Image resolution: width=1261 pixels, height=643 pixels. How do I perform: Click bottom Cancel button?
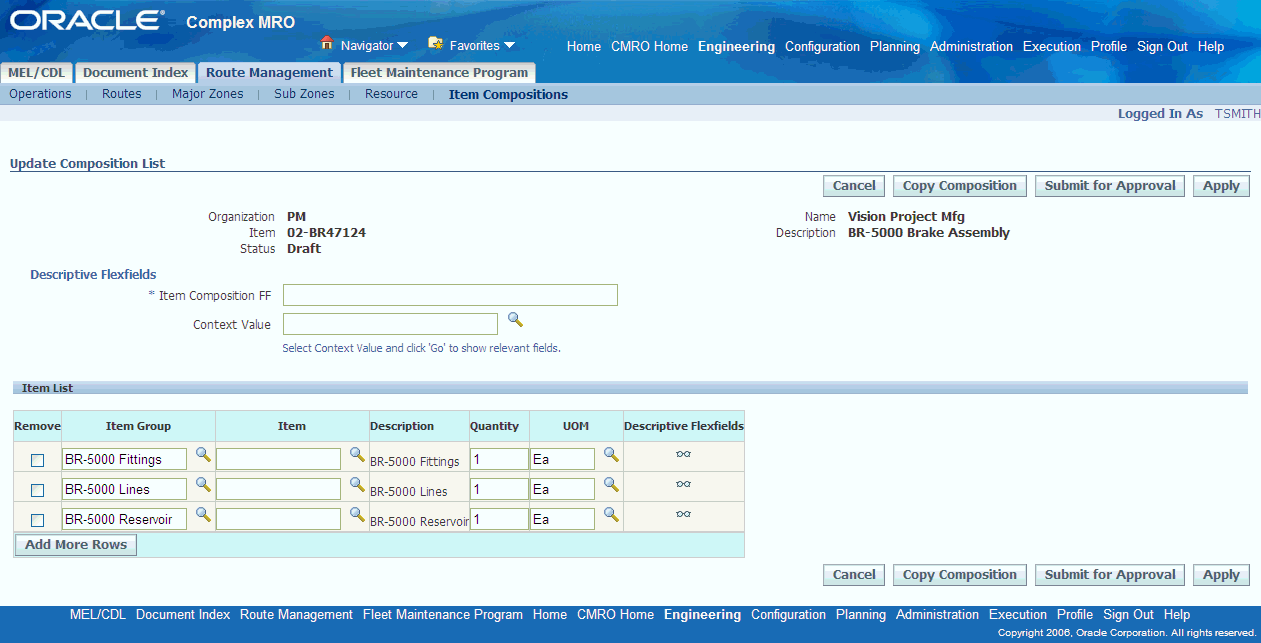tap(854, 575)
